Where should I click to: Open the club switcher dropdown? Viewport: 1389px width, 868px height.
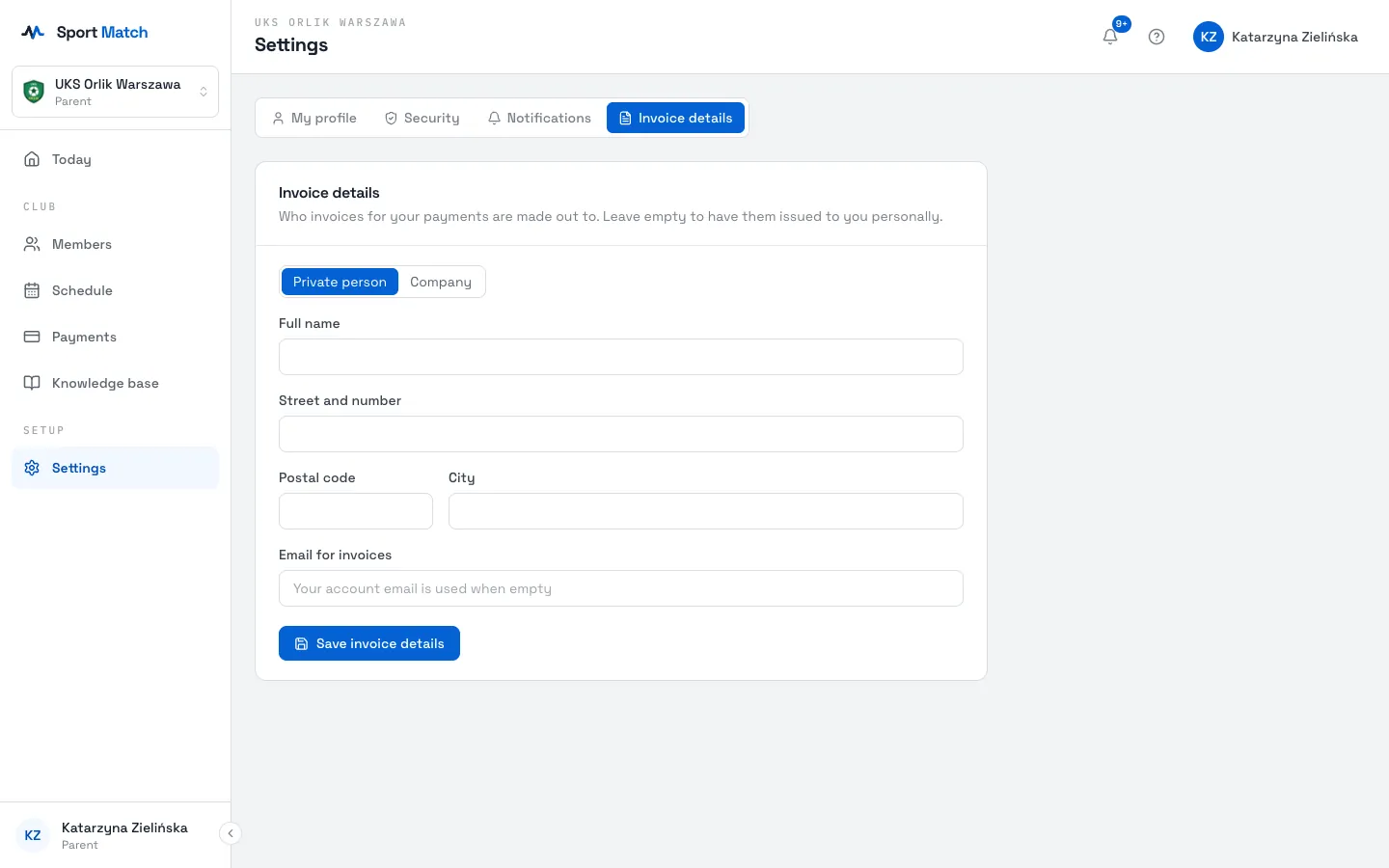pos(115,92)
